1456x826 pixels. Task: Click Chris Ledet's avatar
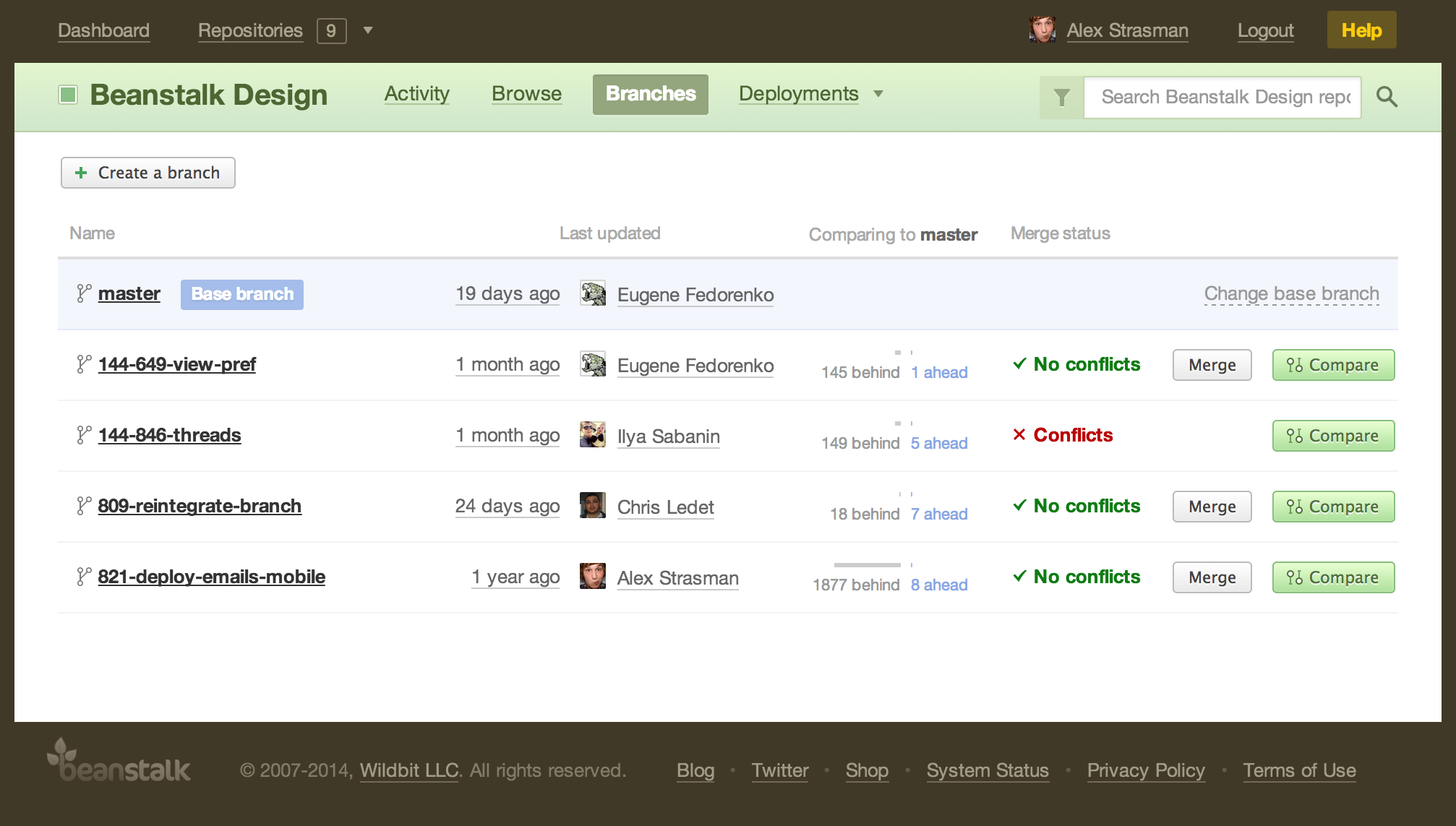[593, 506]
